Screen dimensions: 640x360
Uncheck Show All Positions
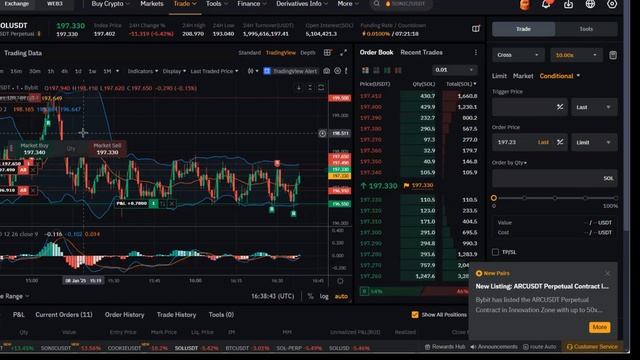tap(415, 315)
